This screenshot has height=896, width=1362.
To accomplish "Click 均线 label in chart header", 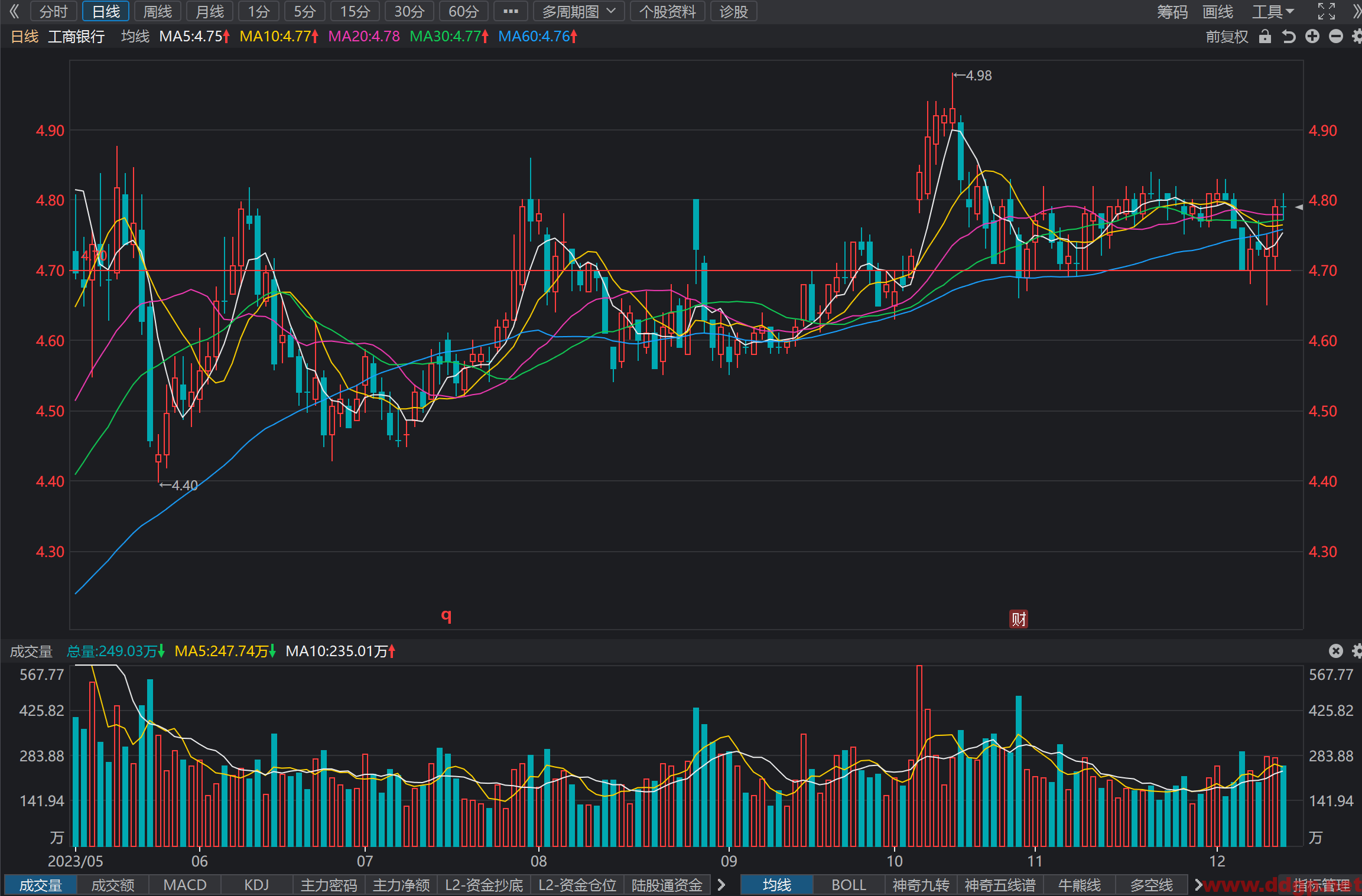I will [x=135, y=37].
